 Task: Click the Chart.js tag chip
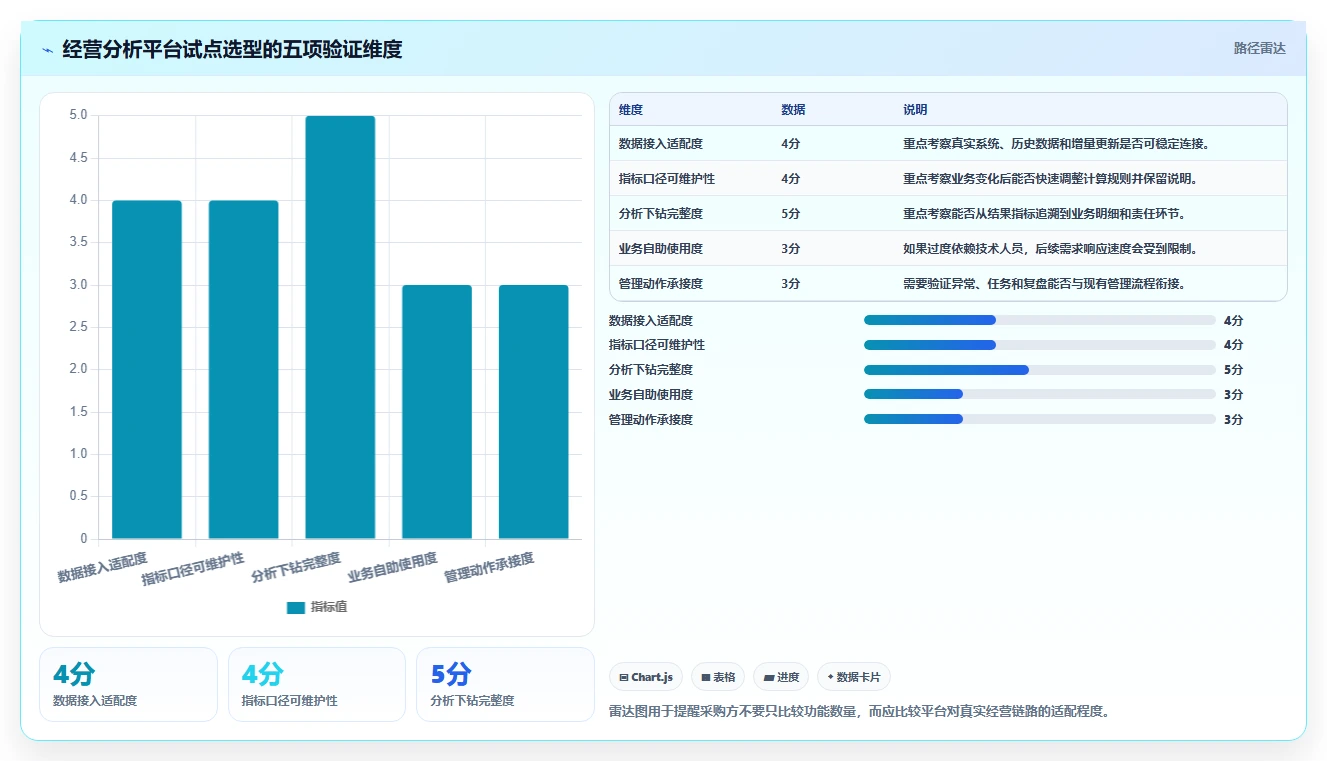[x=646, y=677]
